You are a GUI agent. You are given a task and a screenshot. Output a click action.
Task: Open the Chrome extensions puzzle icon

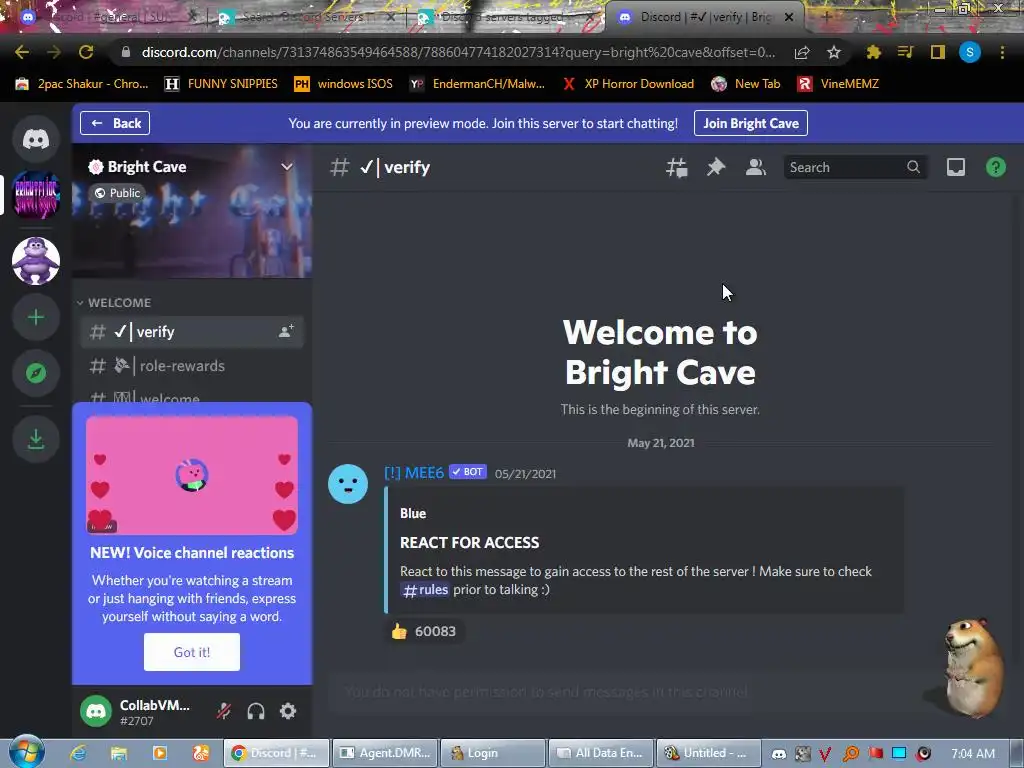pyautogui.click(x=873, y=52)
